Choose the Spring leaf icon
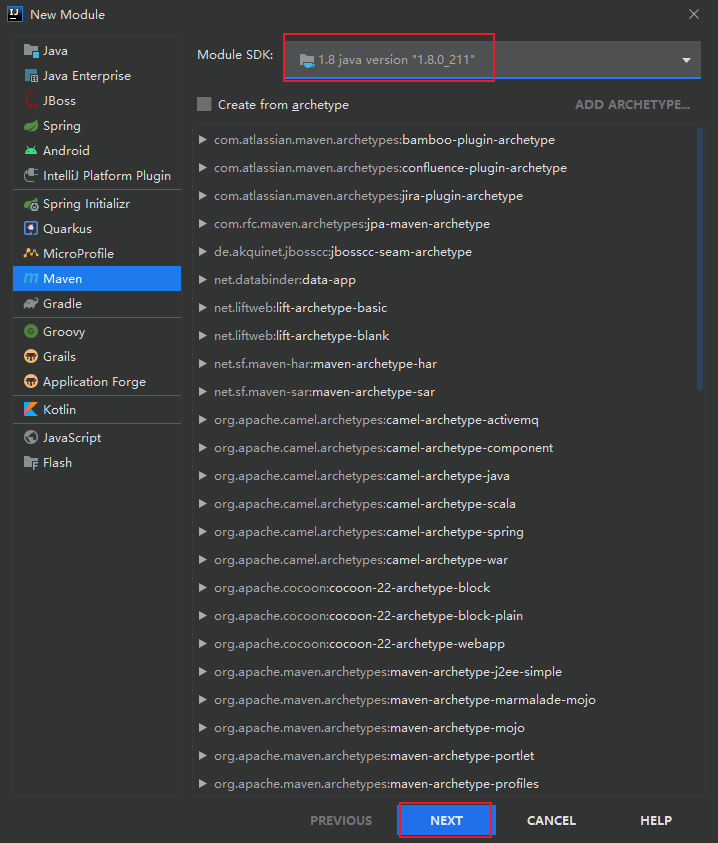This screenshot has width=718, height=843. [31, 126]
